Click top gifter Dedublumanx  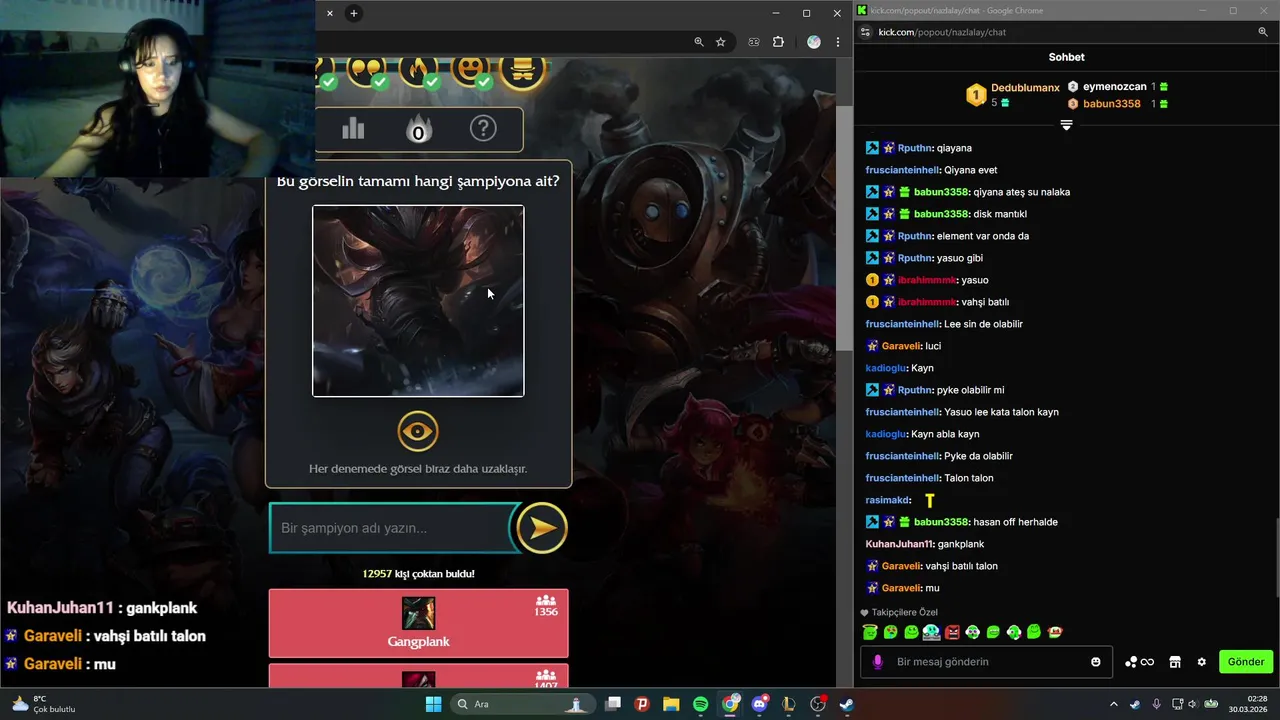coord(1025,88)
